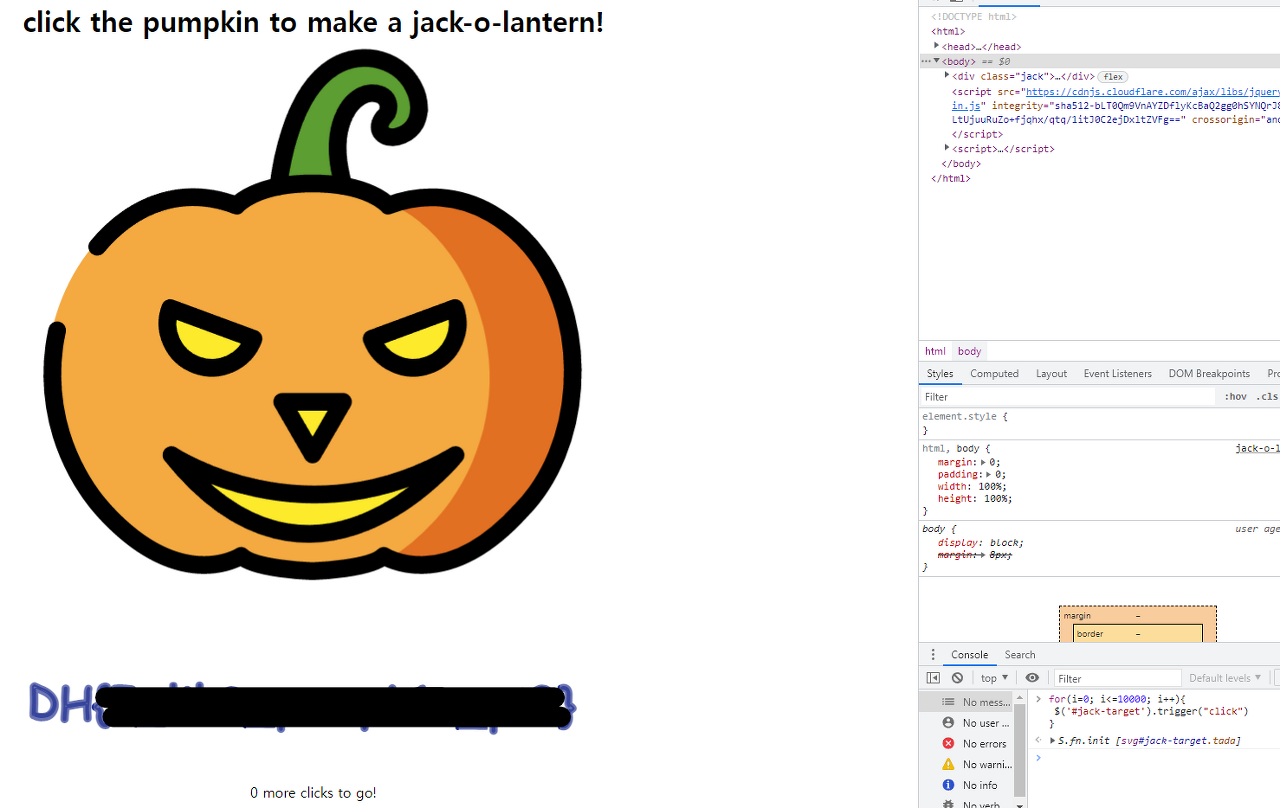
Task: Switch to the Console drawer tab
Action: click(969, 655)
